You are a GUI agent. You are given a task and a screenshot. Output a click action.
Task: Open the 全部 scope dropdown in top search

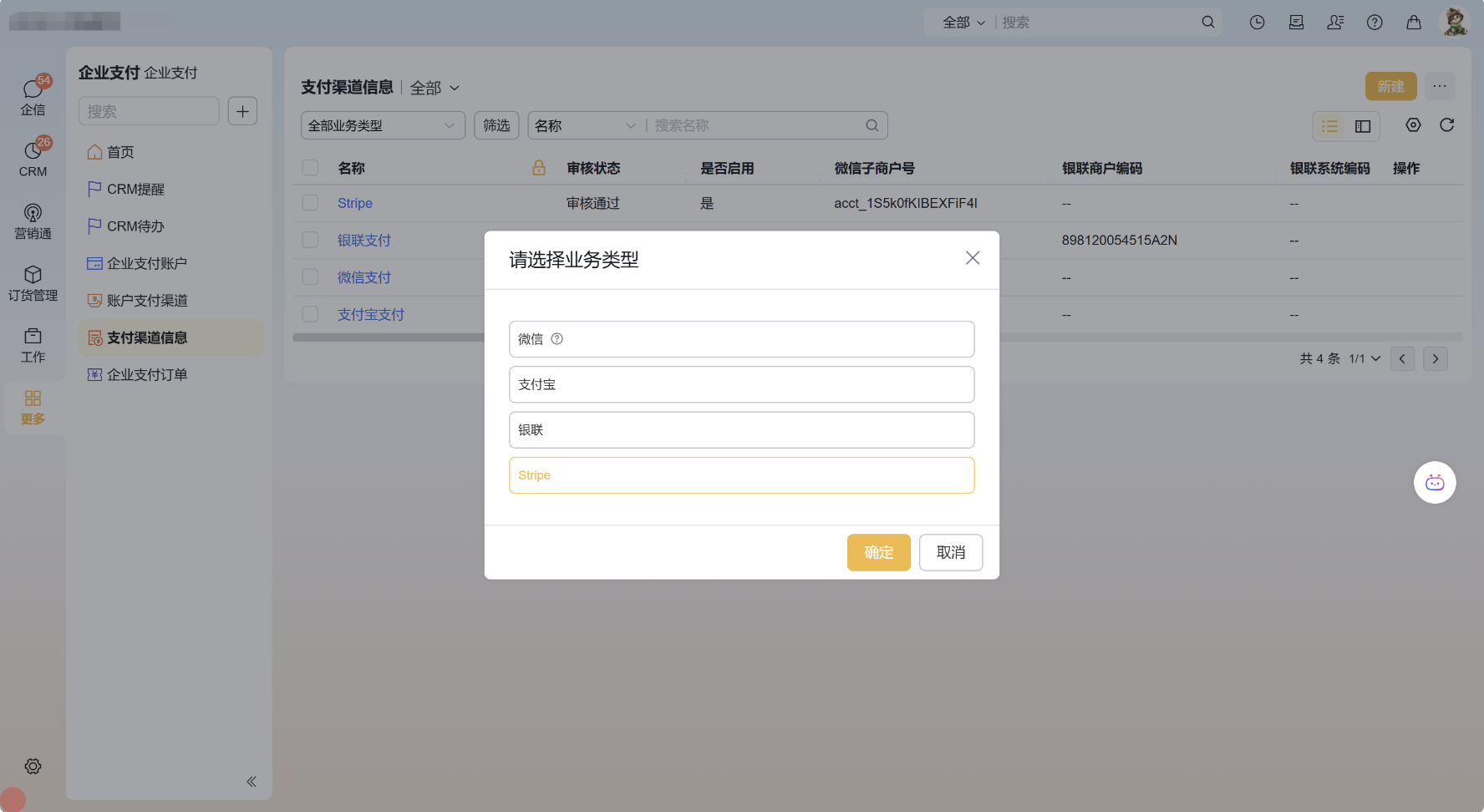(963, 23)
